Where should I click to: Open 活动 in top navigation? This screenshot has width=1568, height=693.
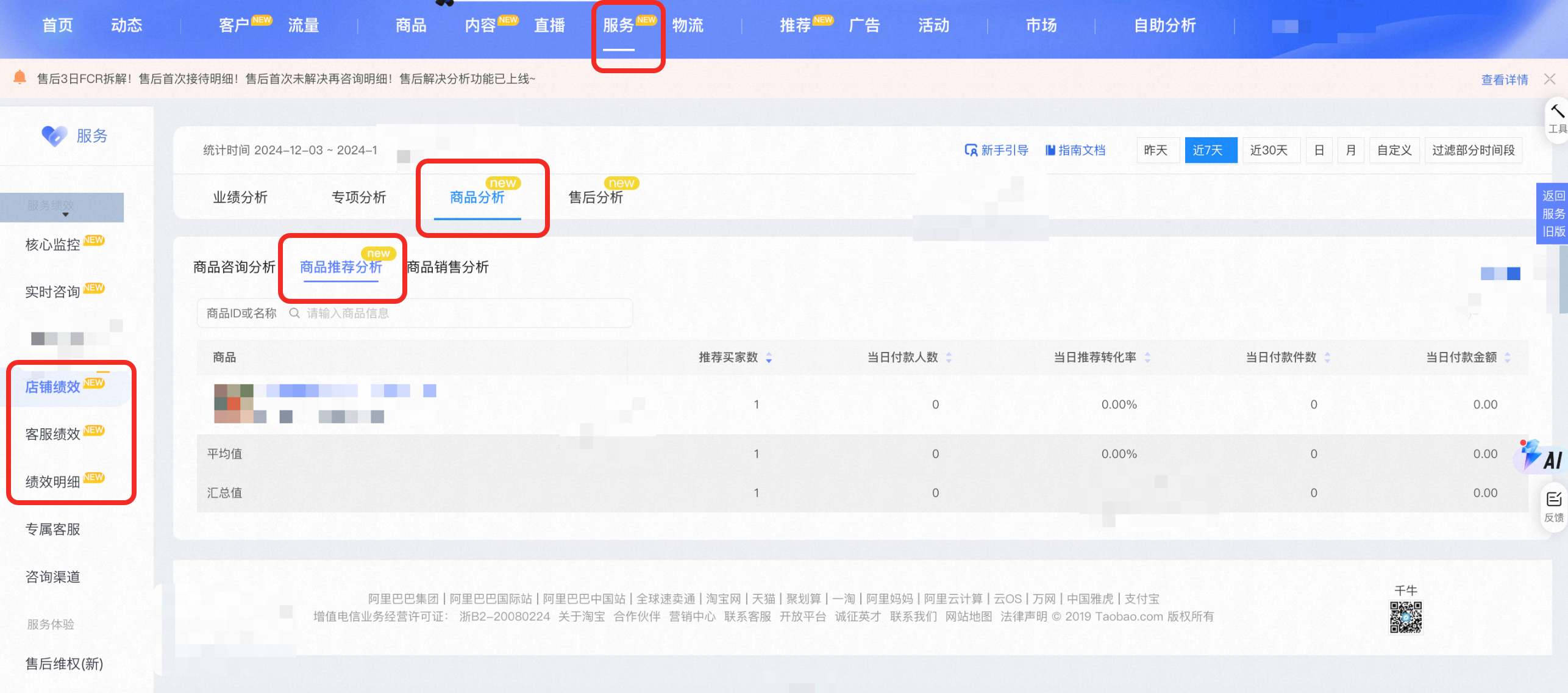(x=934, y=26)
